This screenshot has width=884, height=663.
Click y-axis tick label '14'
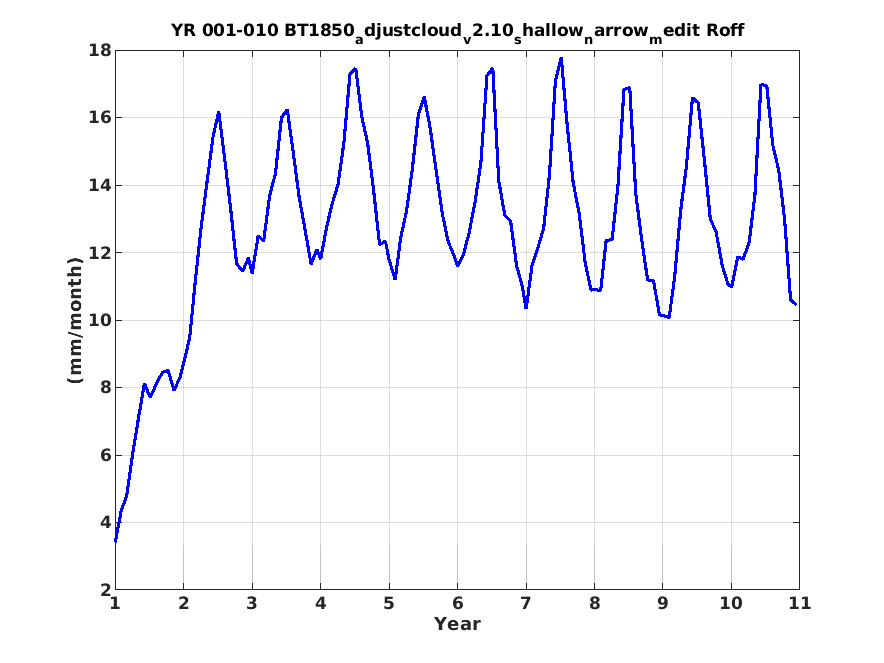100,185
